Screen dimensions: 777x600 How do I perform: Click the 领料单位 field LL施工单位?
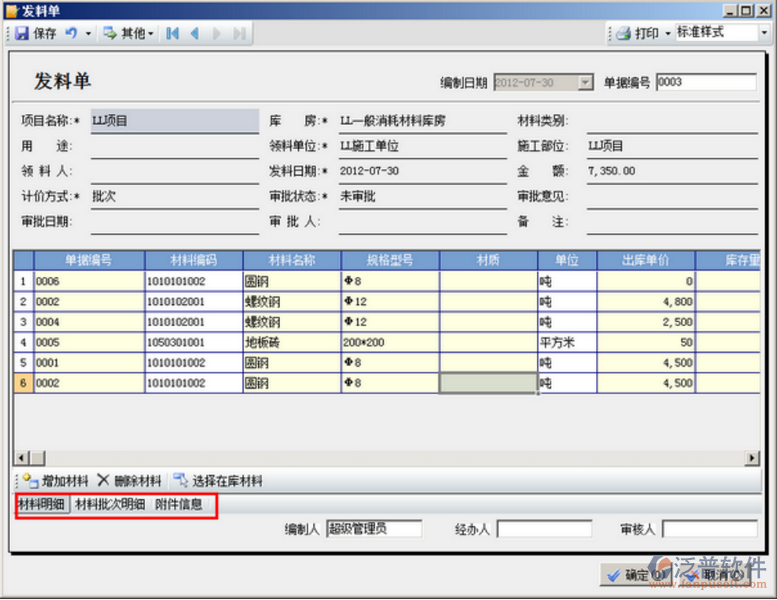423,147
